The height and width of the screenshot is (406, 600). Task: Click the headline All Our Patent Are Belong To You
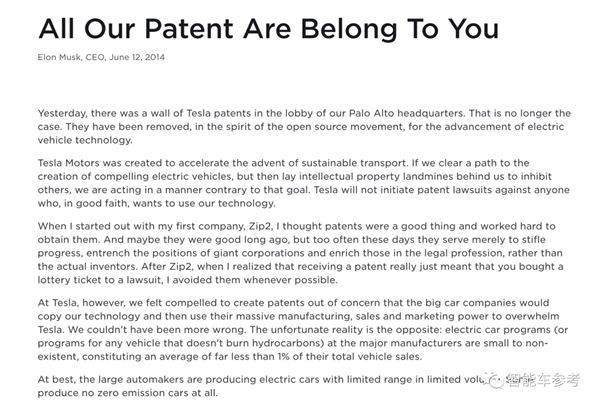[269, 29]
